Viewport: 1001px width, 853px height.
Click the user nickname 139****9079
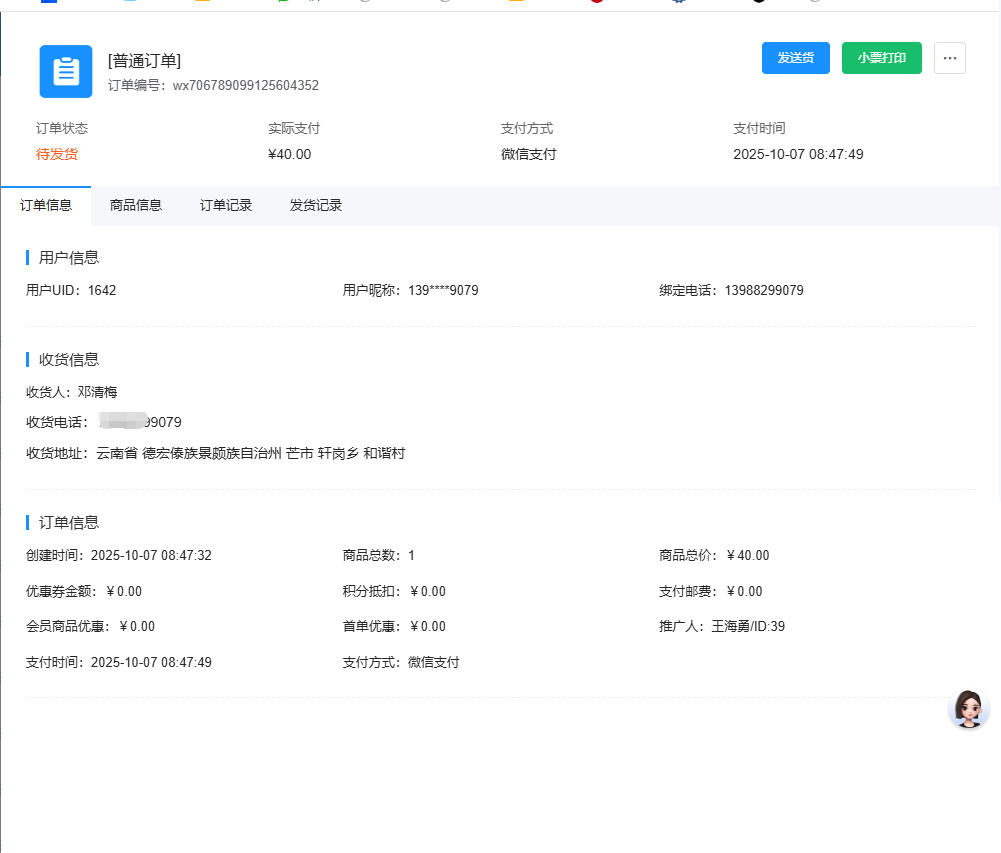tap(443, 291)
